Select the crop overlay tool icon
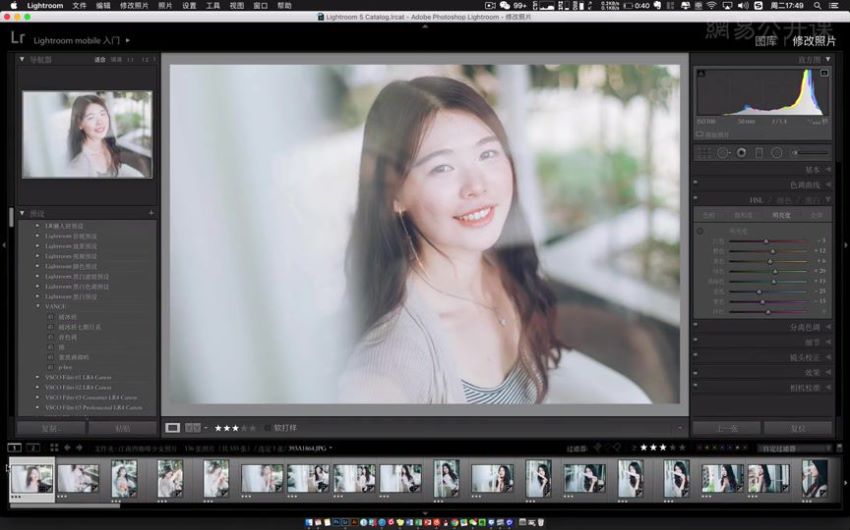The image size is (850, 530). point(704,153)
